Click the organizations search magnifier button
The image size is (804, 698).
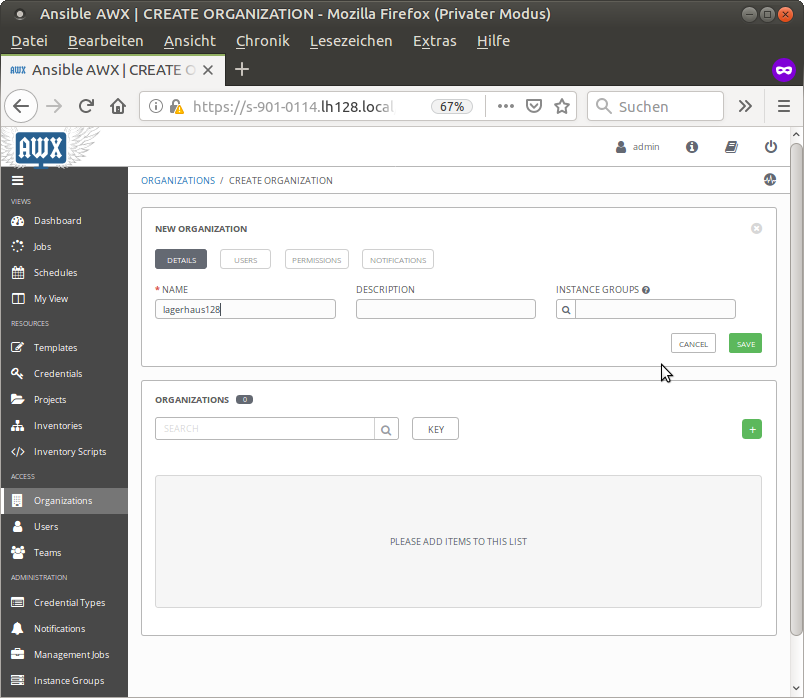tap(386, 429)
